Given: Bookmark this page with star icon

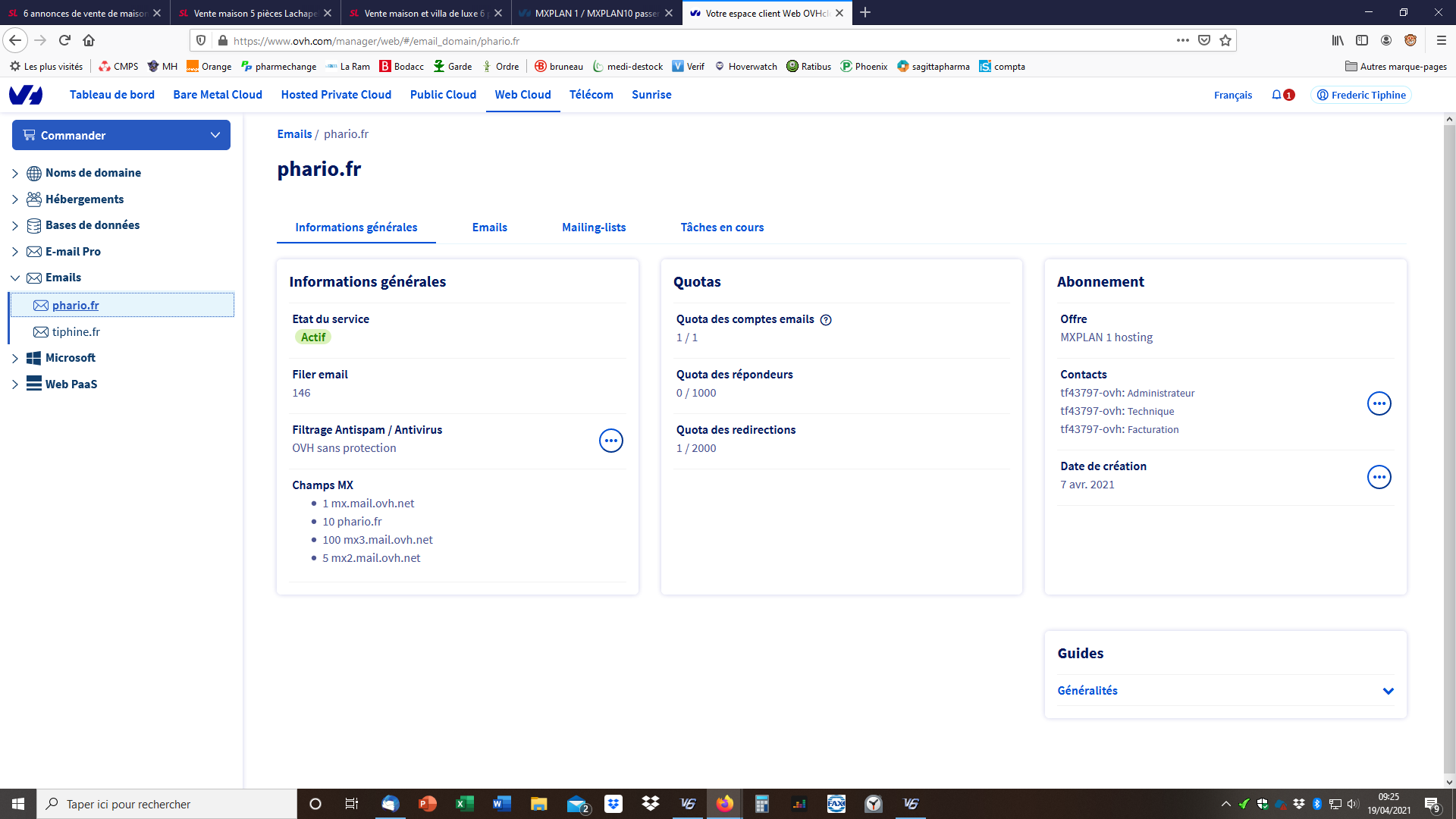Looking at the screenshot, I should (1225, 40).
